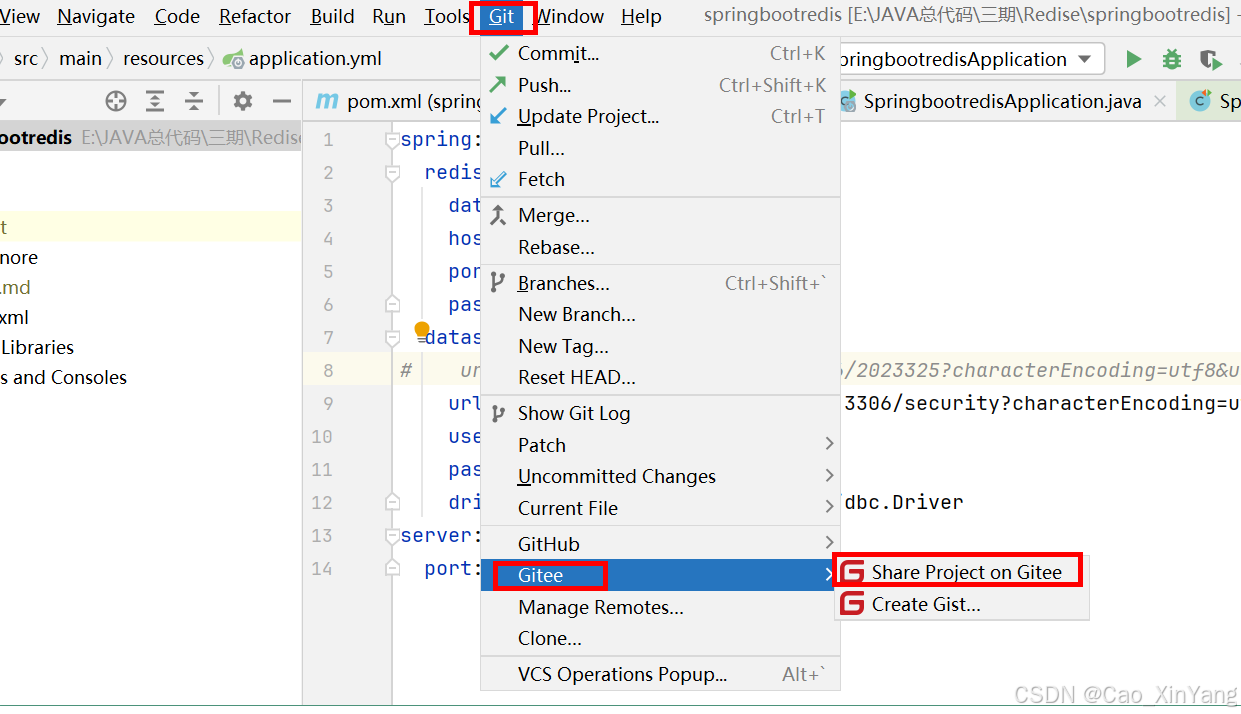Click the Select Opened File target icon
The image size is (1241, 714).
click(116, 101)
